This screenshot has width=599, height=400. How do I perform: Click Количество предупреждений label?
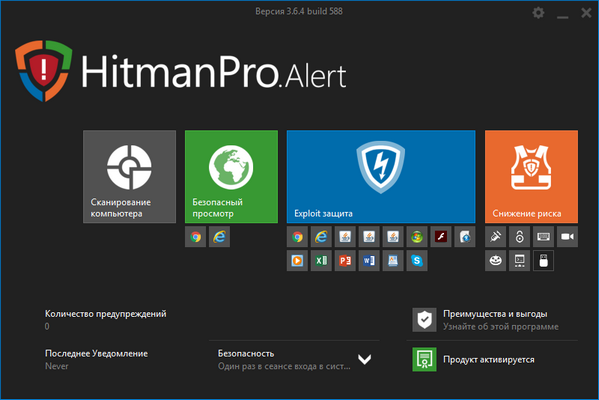click(105, 314)
